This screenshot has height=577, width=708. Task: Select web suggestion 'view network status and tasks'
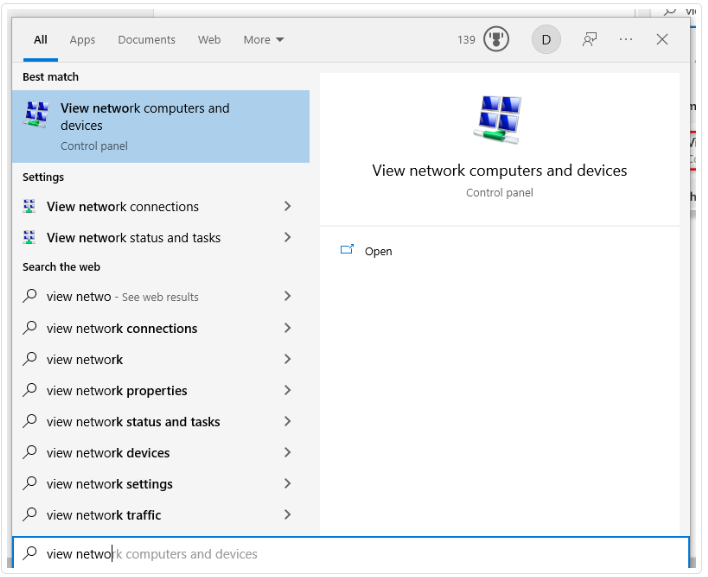click(161, 421)
